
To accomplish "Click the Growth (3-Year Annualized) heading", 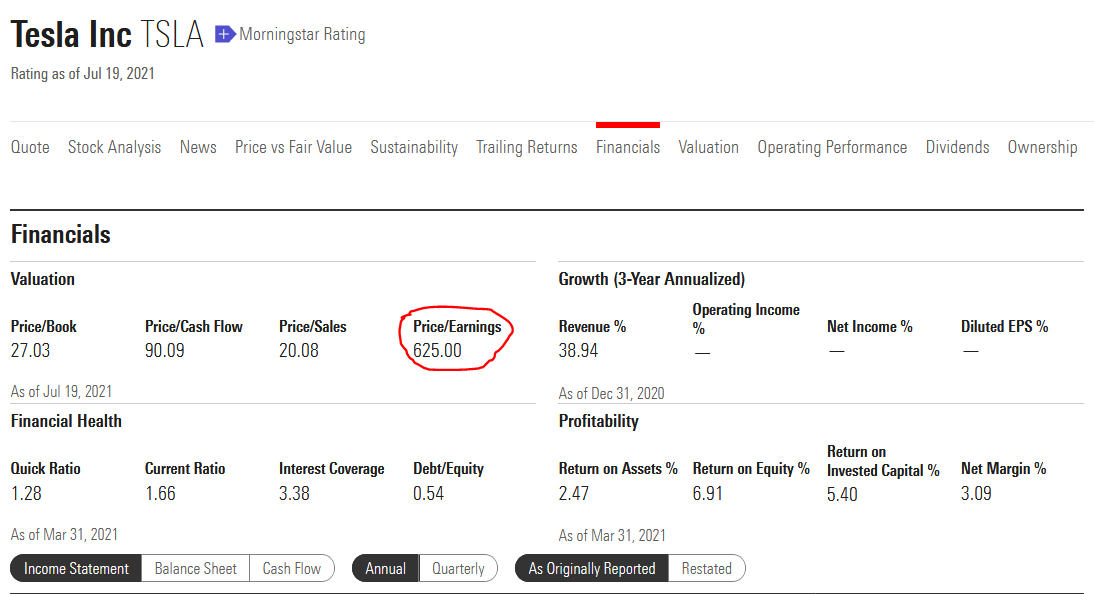I will click(x=652, y=279).
